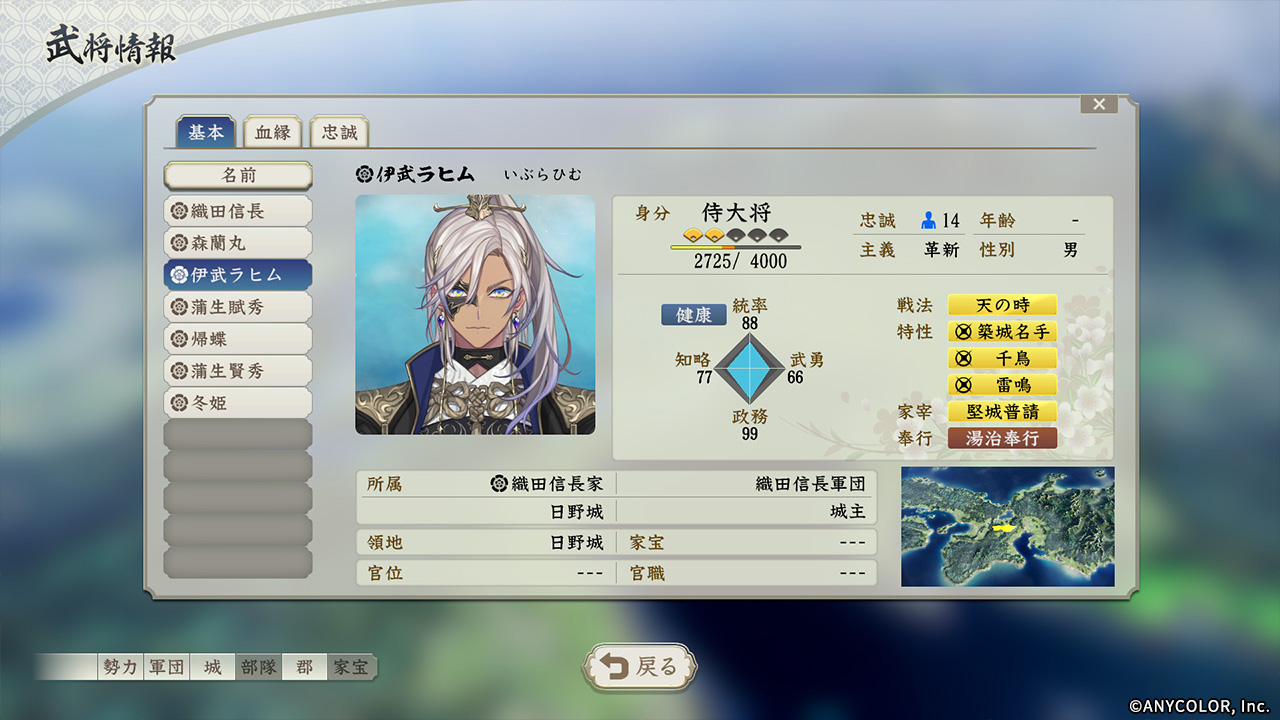The height and width of the screenshot is (720, 1280).
Task: Click the 天の時 tactic badge
Action: (1002, 305)
